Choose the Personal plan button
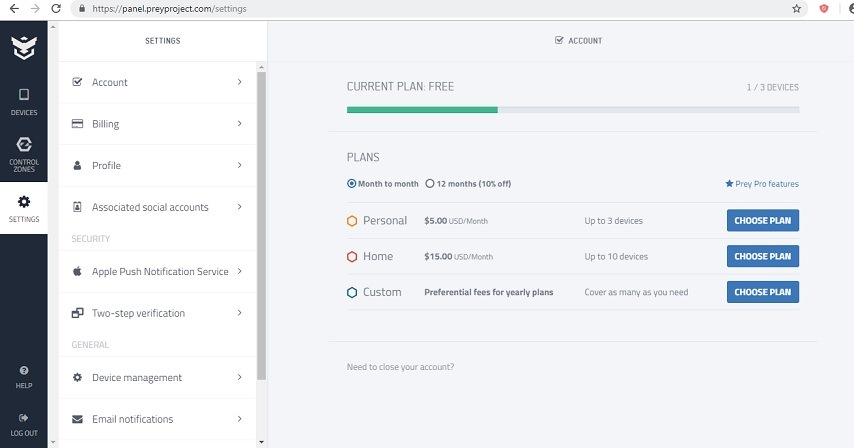The image size is (854, 448). pos(762,221)
